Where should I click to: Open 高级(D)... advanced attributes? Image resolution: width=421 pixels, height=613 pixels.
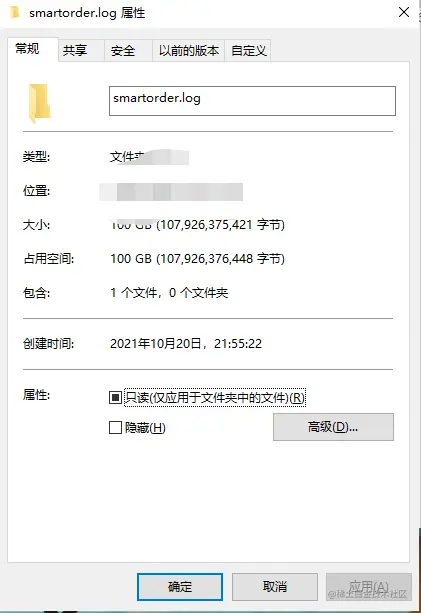point(333,427)
